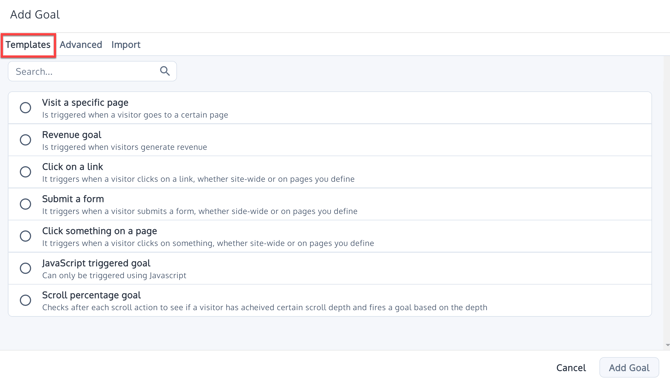
Task: Choose Scroll percentage goal radio button
Action: click(26, 300)
